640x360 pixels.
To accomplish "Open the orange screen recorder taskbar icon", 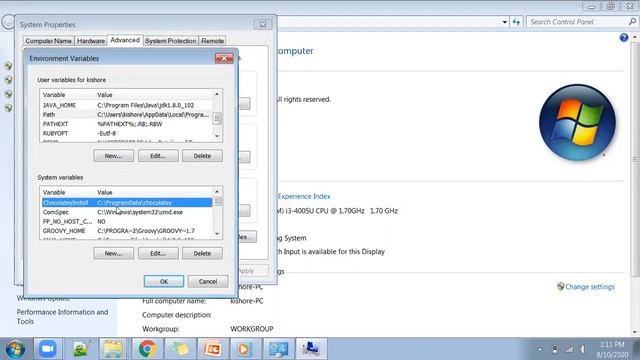I will 213,349.
